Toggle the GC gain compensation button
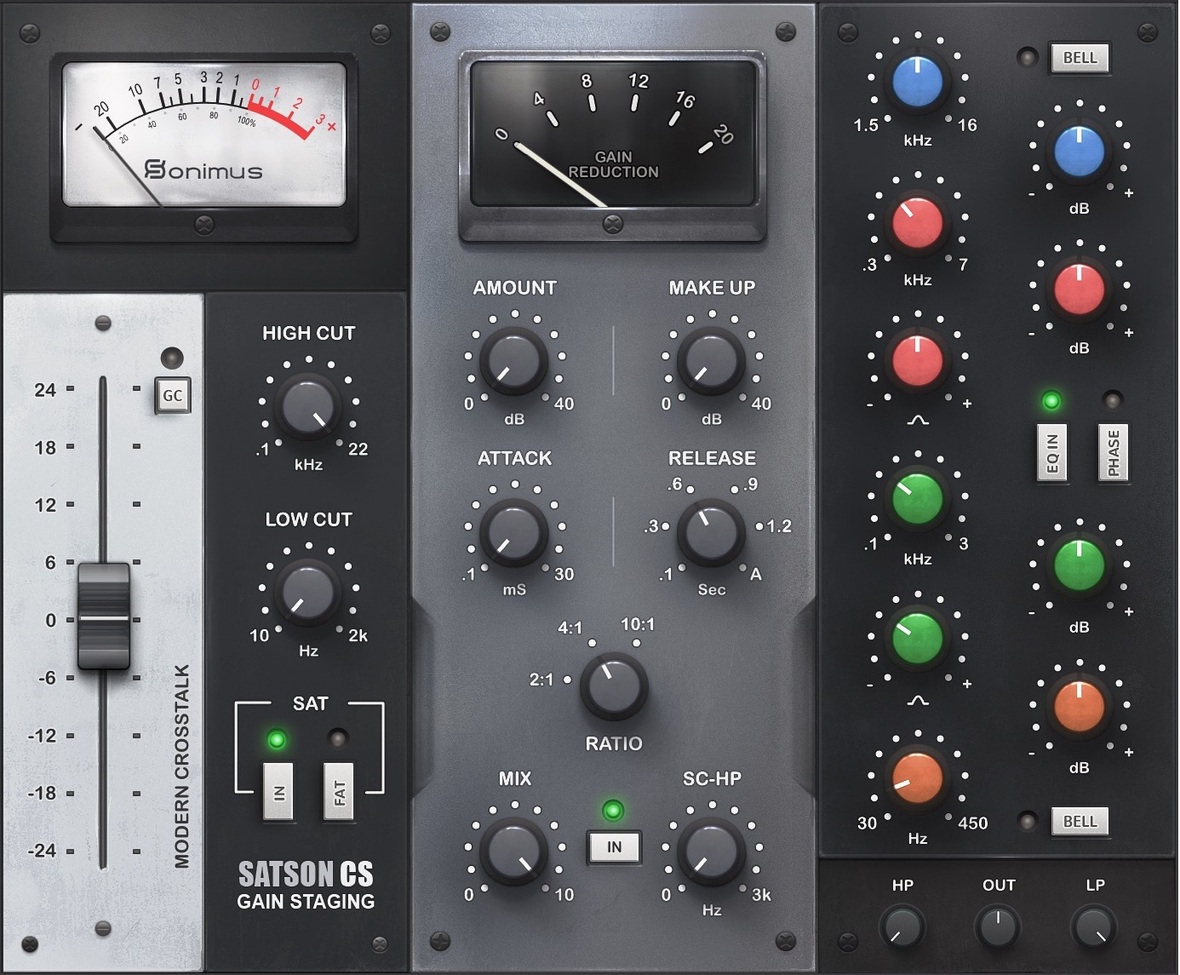 [x=172, y=396]
